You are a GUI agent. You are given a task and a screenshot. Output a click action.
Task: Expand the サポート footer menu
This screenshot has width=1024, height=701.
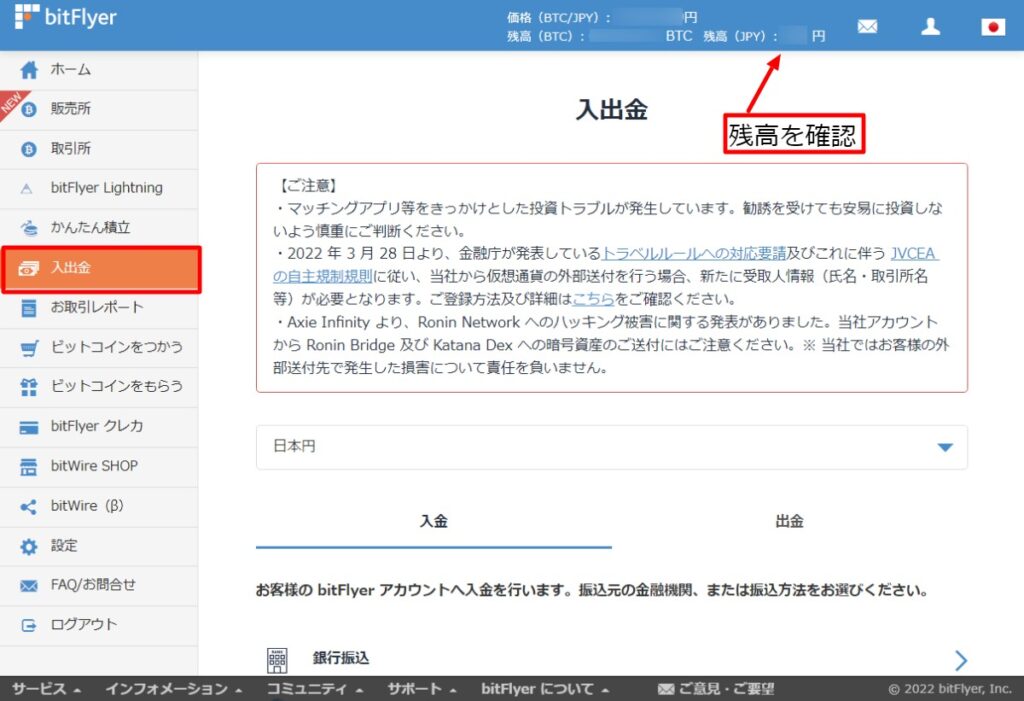coord(422,689)
